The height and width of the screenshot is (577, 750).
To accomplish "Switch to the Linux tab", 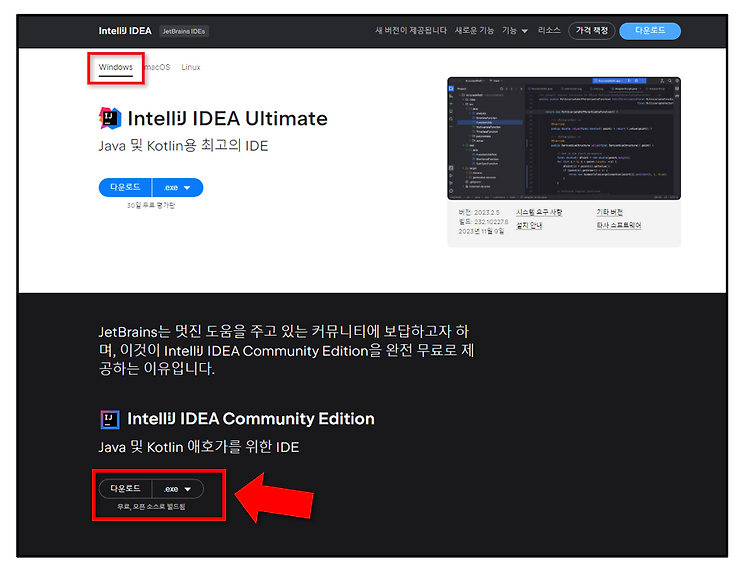I will point(191,67).
